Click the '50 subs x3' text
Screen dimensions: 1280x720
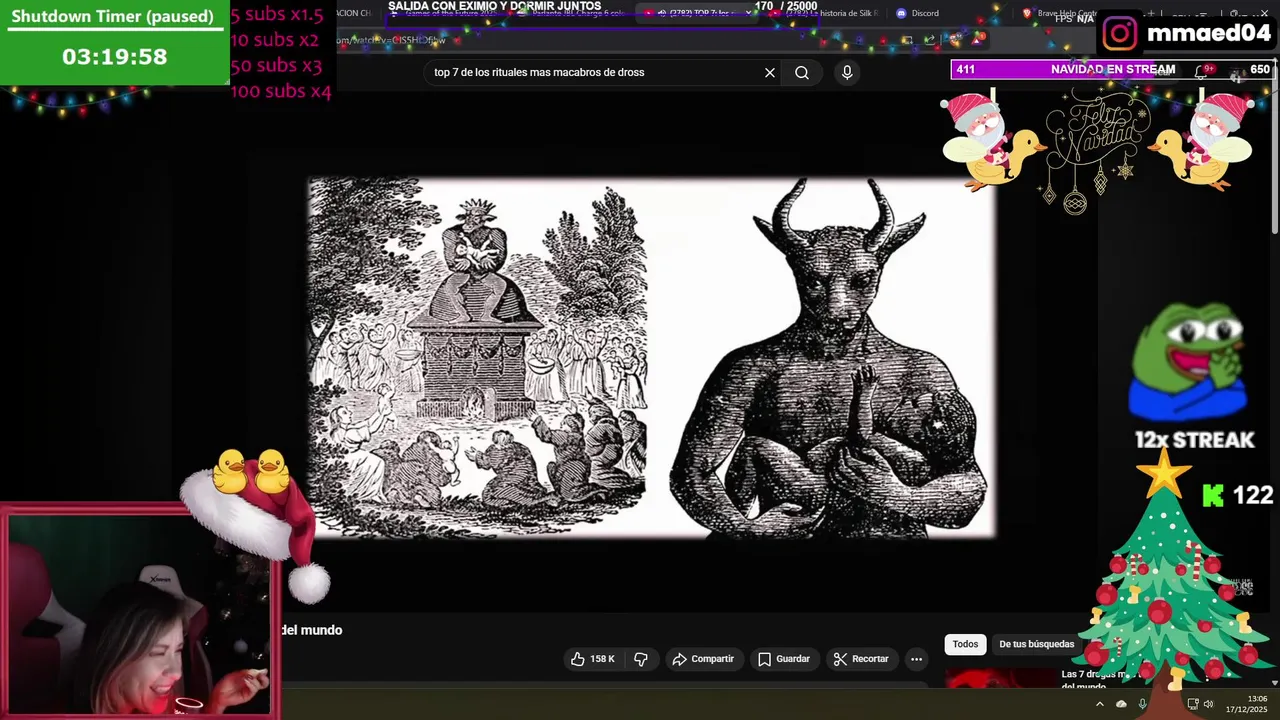click(276, 65)
